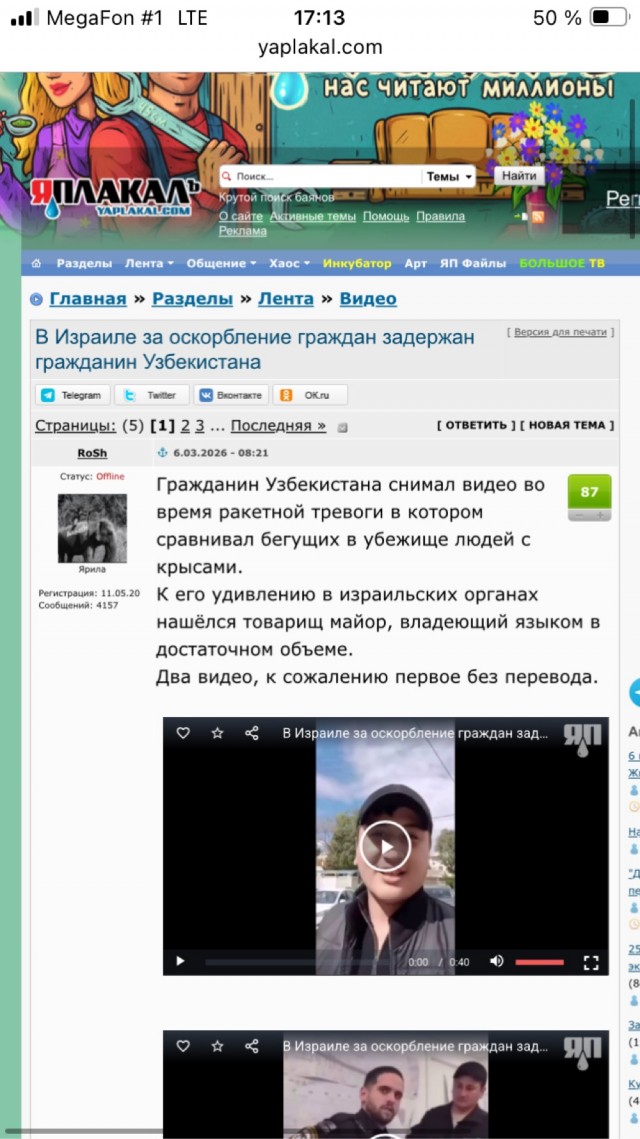
Task: Open the Разделы nav item
Action: coord(84,264)
